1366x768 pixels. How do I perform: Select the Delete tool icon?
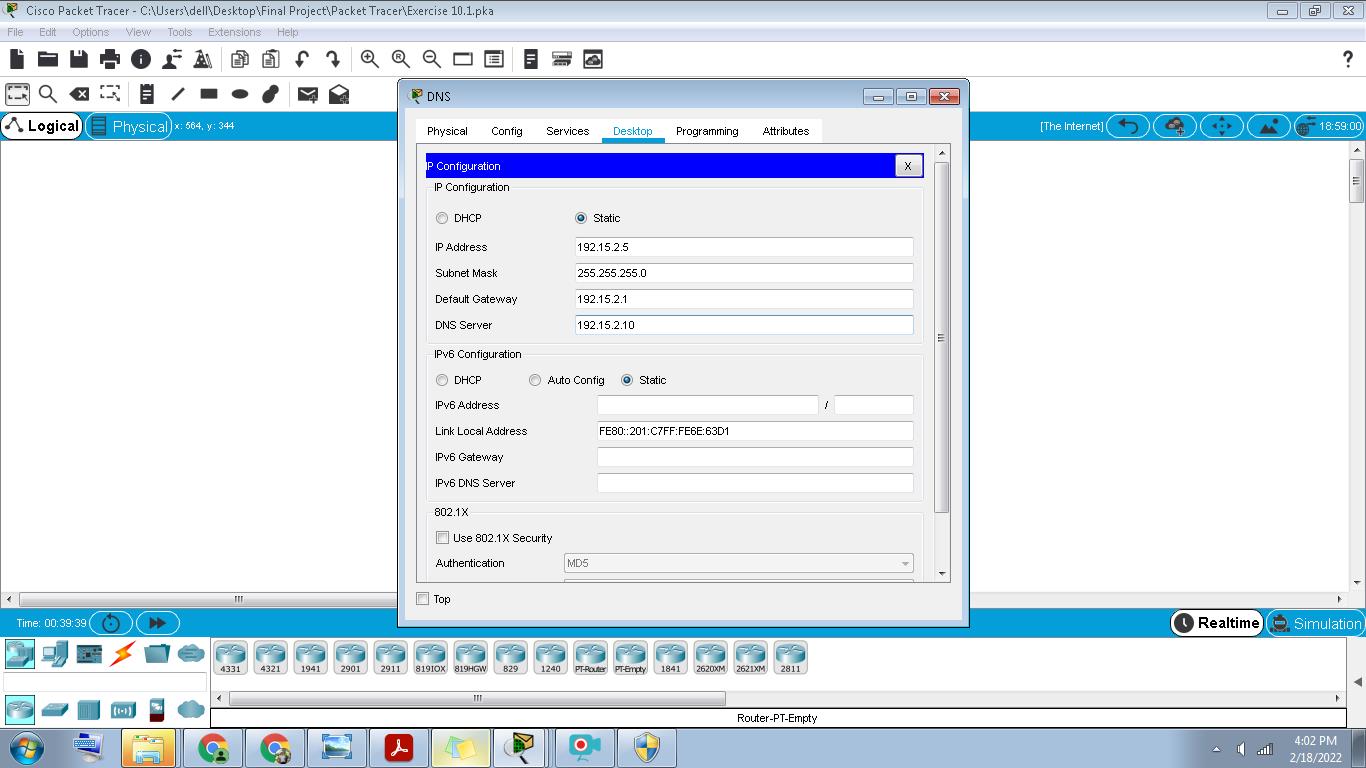coord(79,94)
